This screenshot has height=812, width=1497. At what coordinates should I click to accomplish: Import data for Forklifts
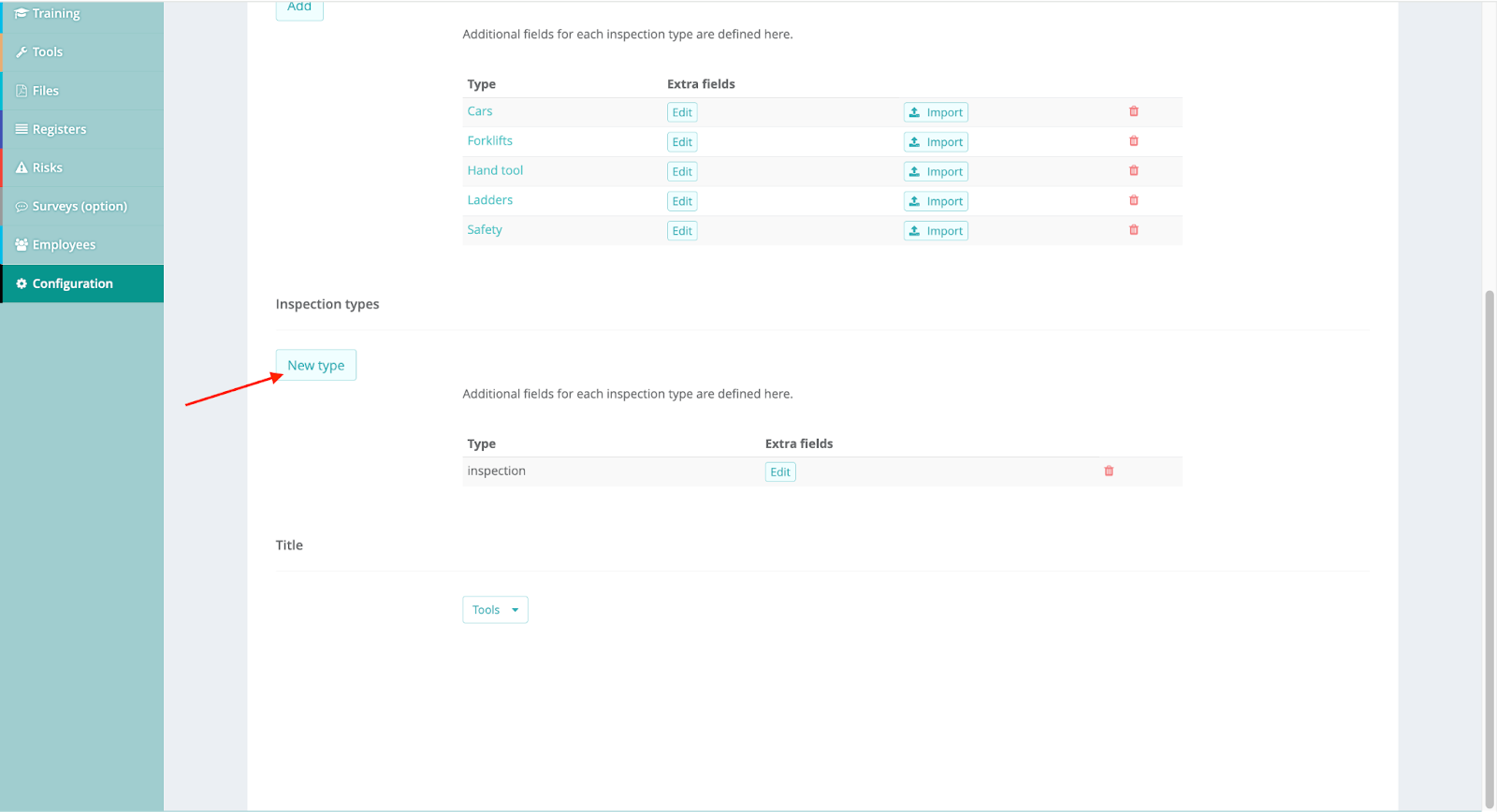[936, 142]
